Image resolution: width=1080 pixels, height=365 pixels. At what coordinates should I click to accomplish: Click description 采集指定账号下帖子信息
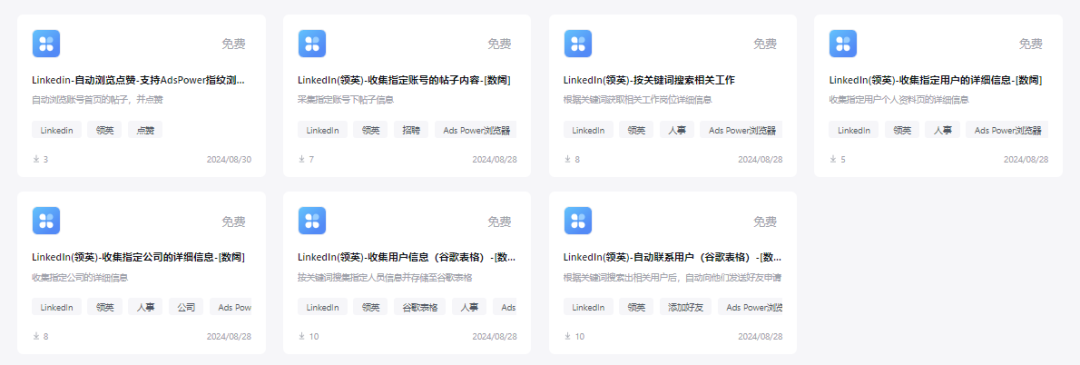point(346,100)
